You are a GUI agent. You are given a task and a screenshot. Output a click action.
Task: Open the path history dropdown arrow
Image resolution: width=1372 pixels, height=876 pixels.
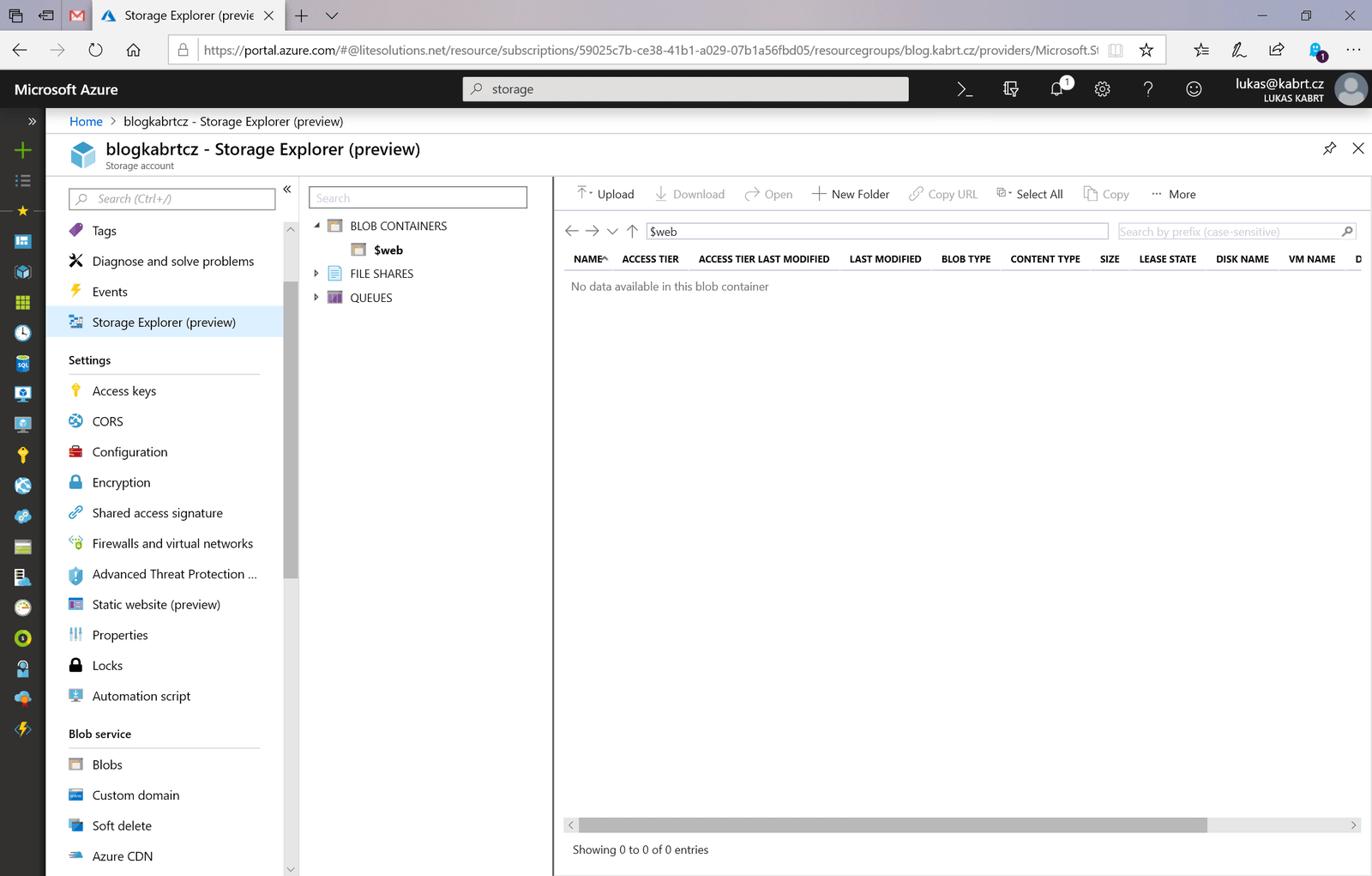(612, 231)
